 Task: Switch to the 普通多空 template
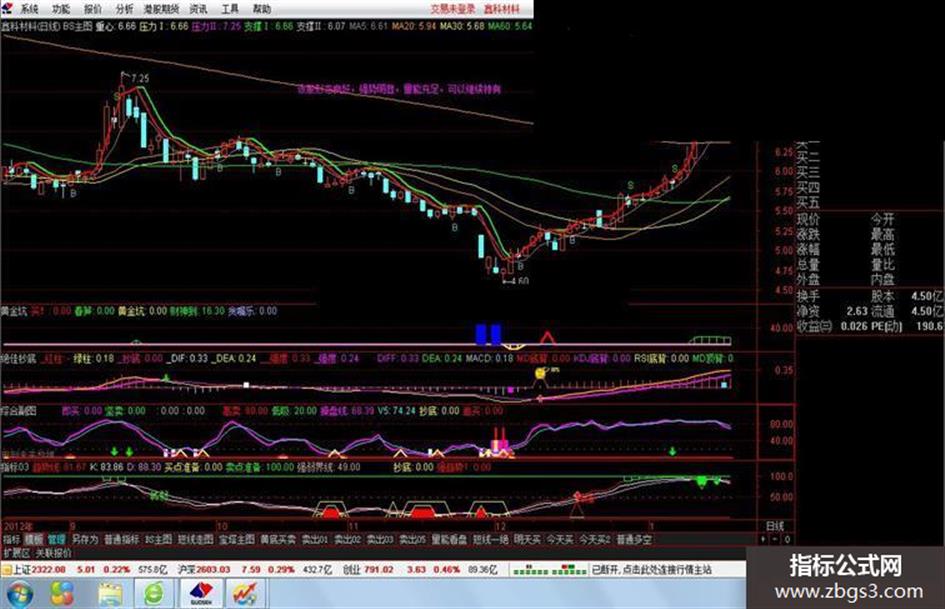click(x=634, y=539)
